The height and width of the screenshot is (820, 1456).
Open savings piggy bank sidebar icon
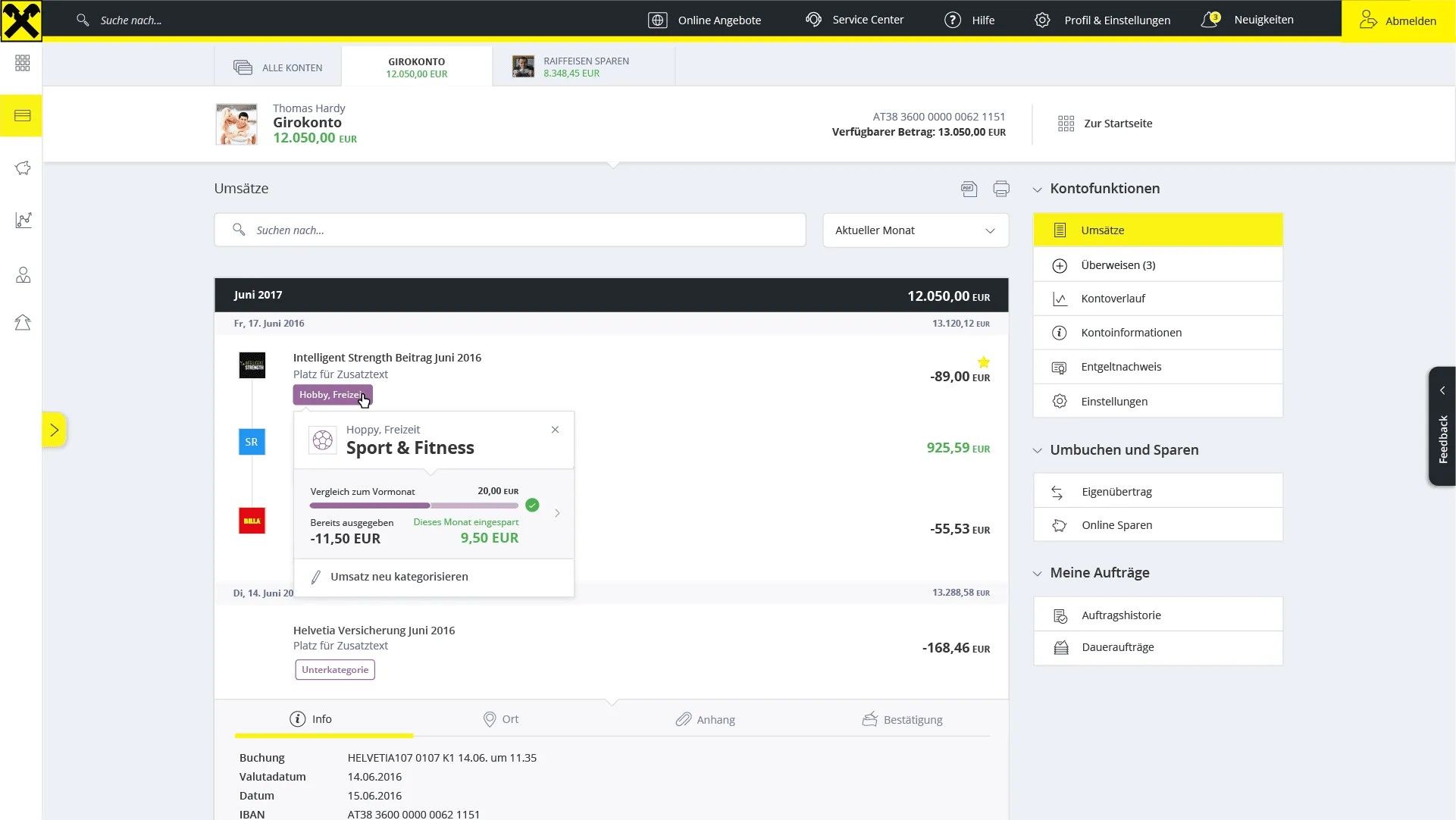point(23,168)
